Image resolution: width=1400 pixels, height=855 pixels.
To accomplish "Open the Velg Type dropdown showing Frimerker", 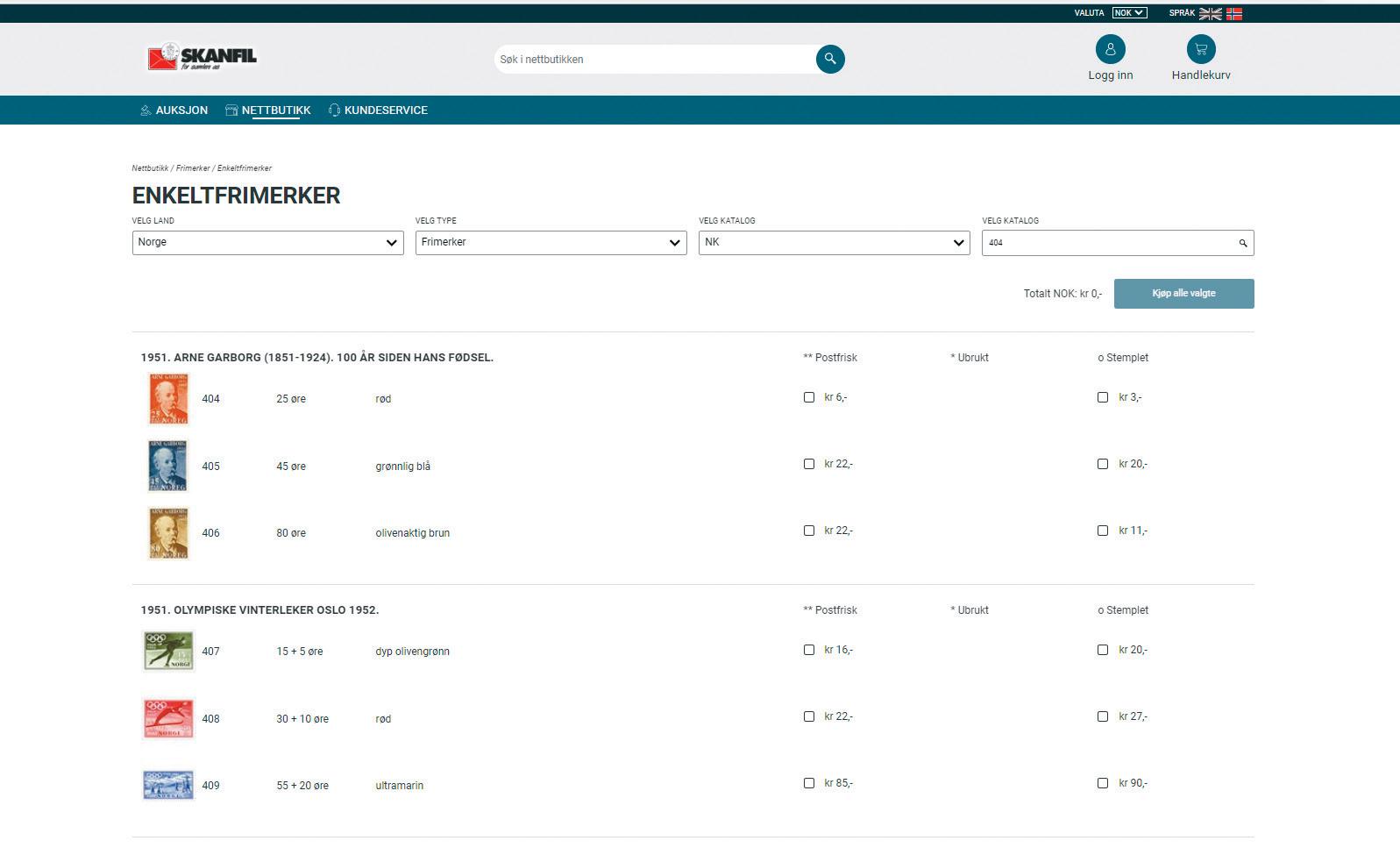I will click(551, 243).
